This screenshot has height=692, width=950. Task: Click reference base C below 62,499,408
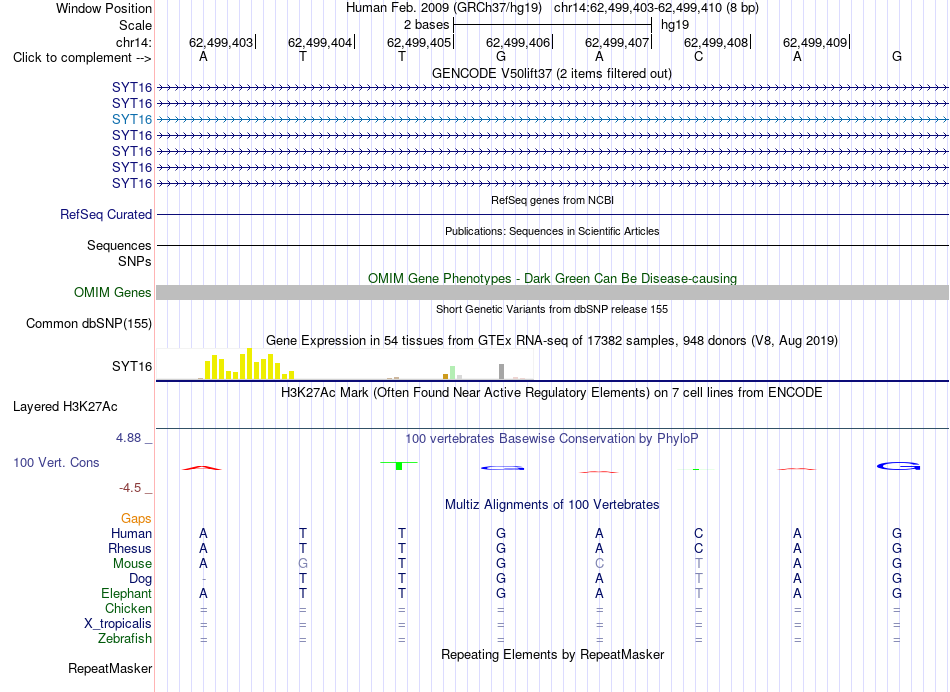pyautogui.click(x=699, y=57)
